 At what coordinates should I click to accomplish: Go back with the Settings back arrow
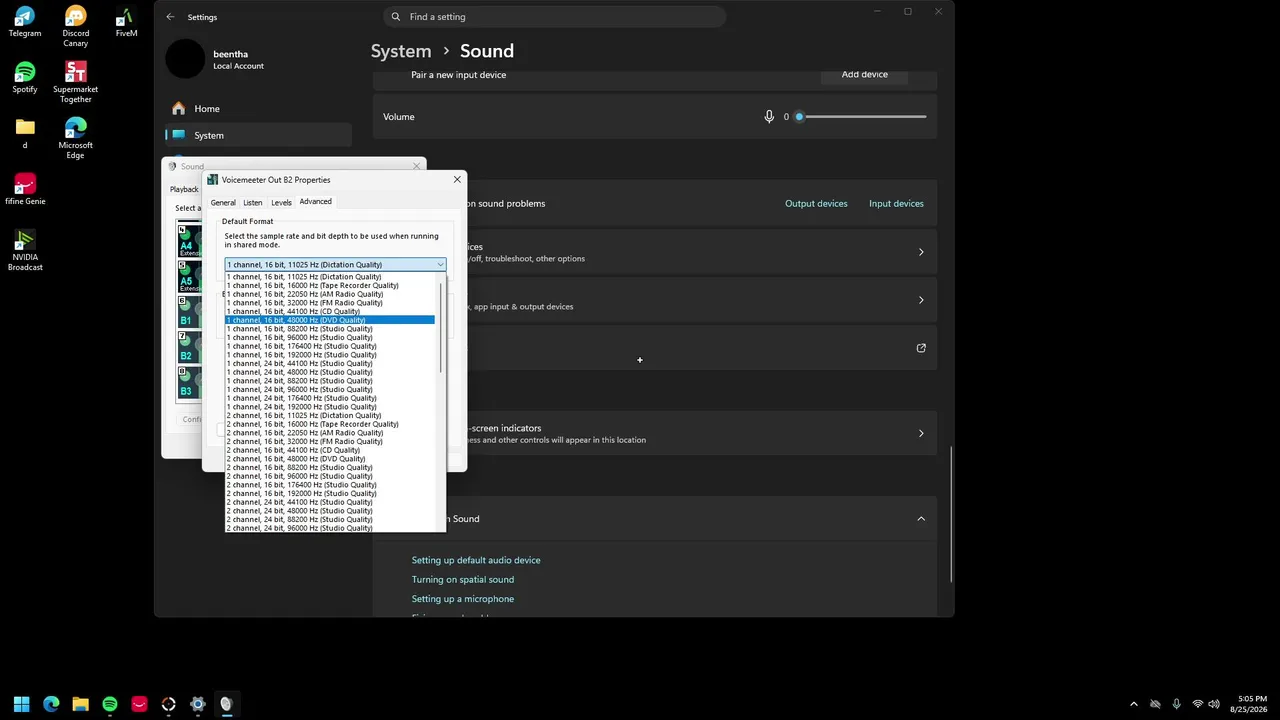(170, 17)
